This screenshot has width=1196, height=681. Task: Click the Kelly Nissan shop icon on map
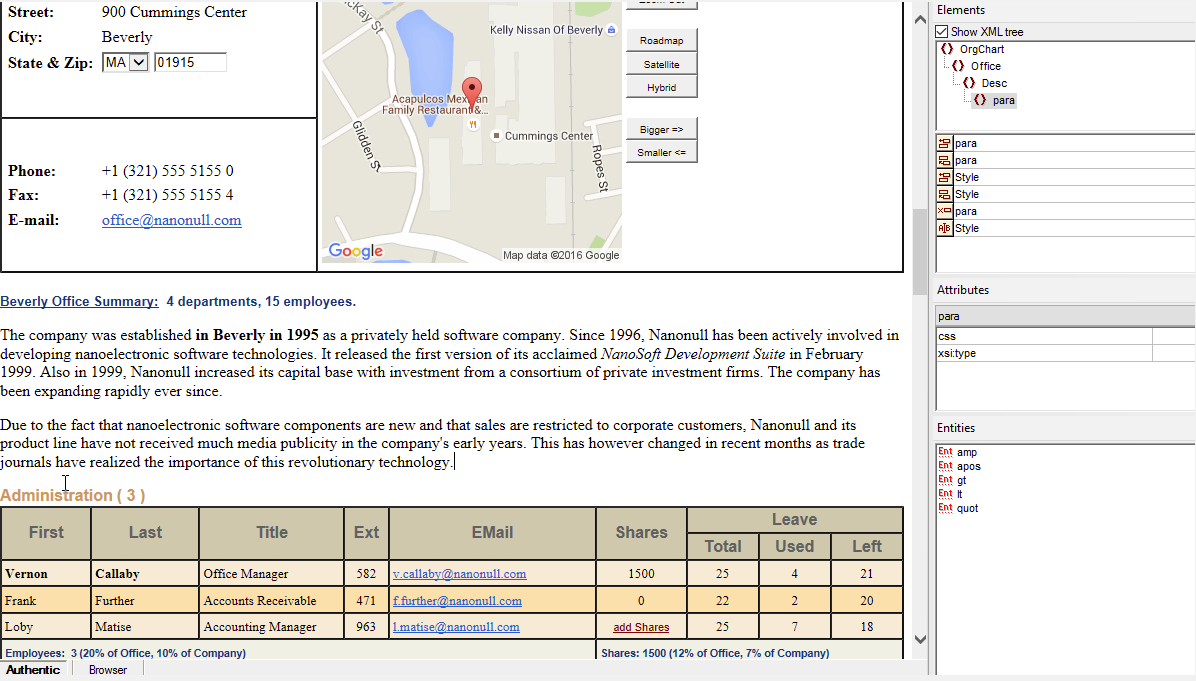611,30
